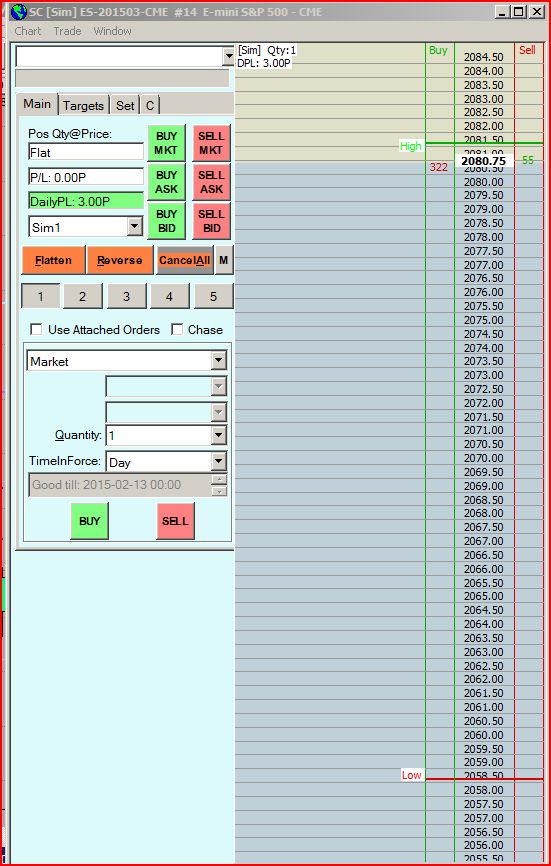The image size is (551, 866).
Task: Click the 2080.75 last price cell
Action: [x=484, y=161]
